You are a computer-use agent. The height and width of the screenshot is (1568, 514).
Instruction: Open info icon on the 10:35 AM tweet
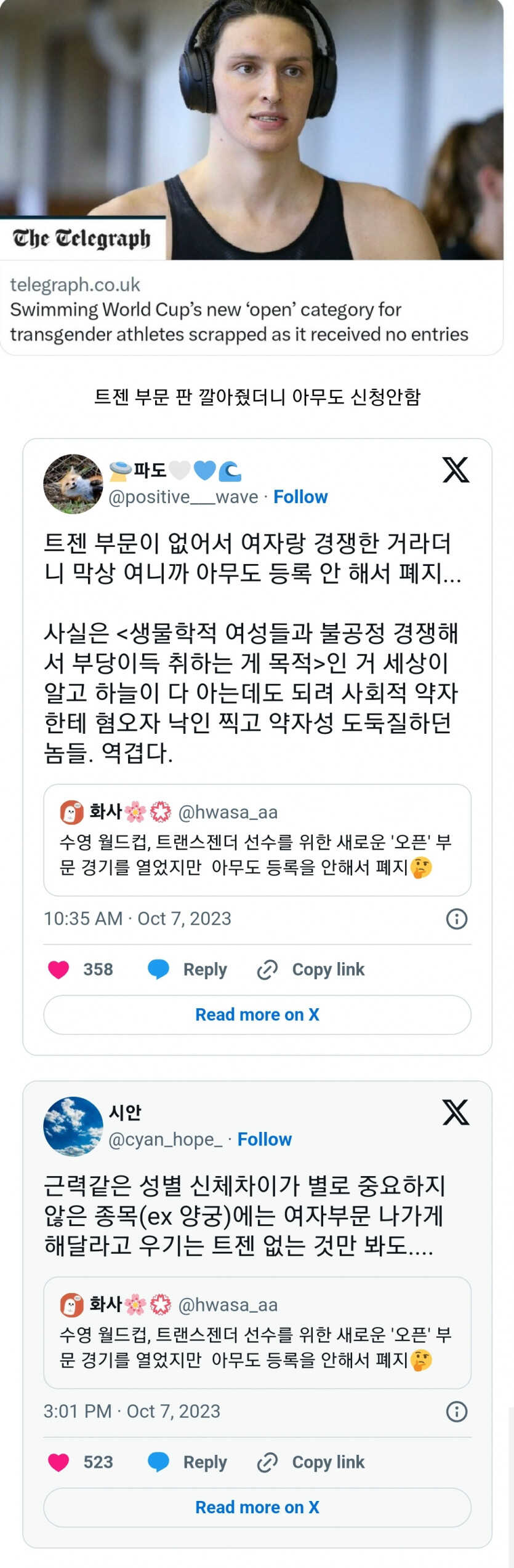click(x=456, y=919)
